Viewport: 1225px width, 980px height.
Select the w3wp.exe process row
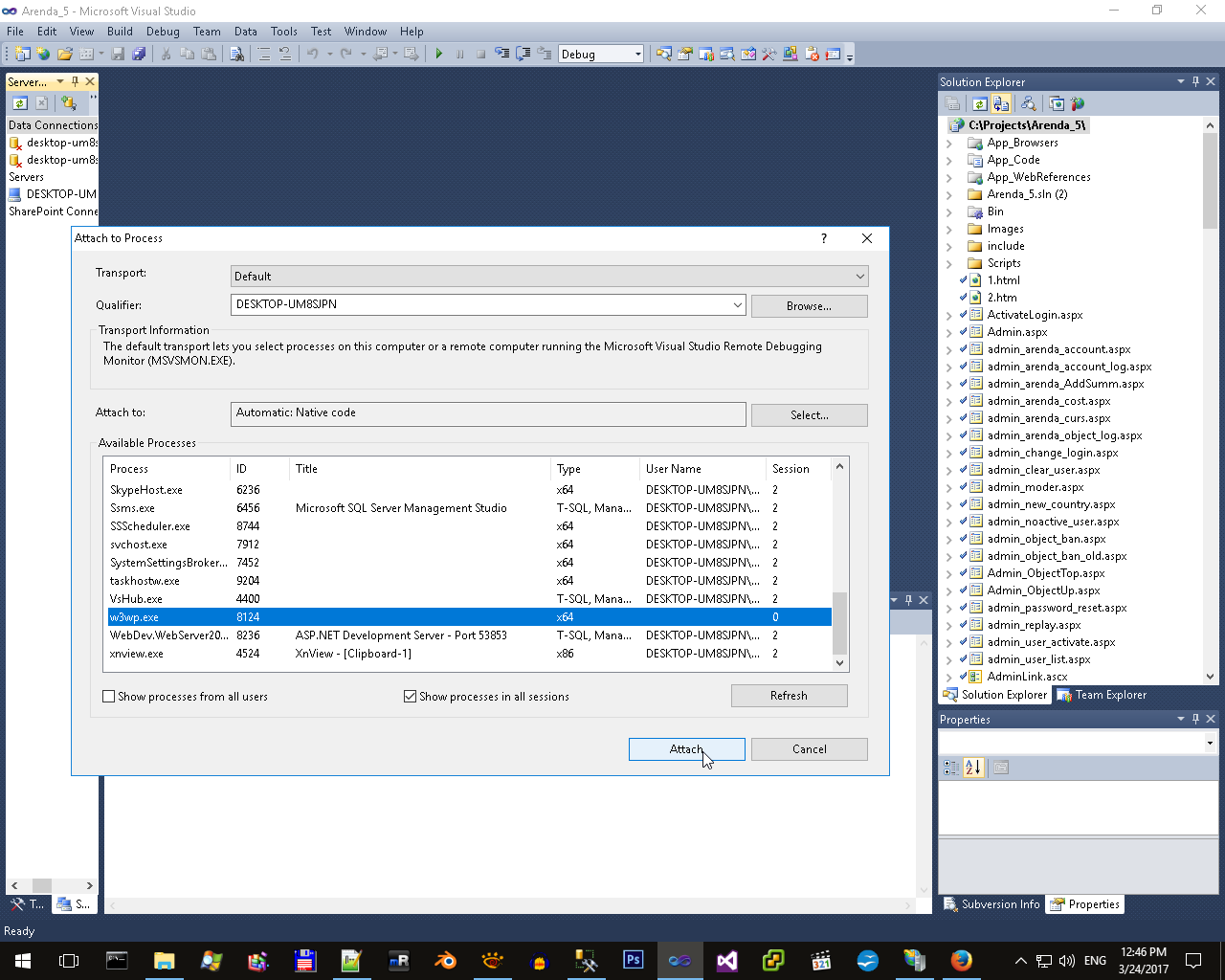(x=469, y=617)
